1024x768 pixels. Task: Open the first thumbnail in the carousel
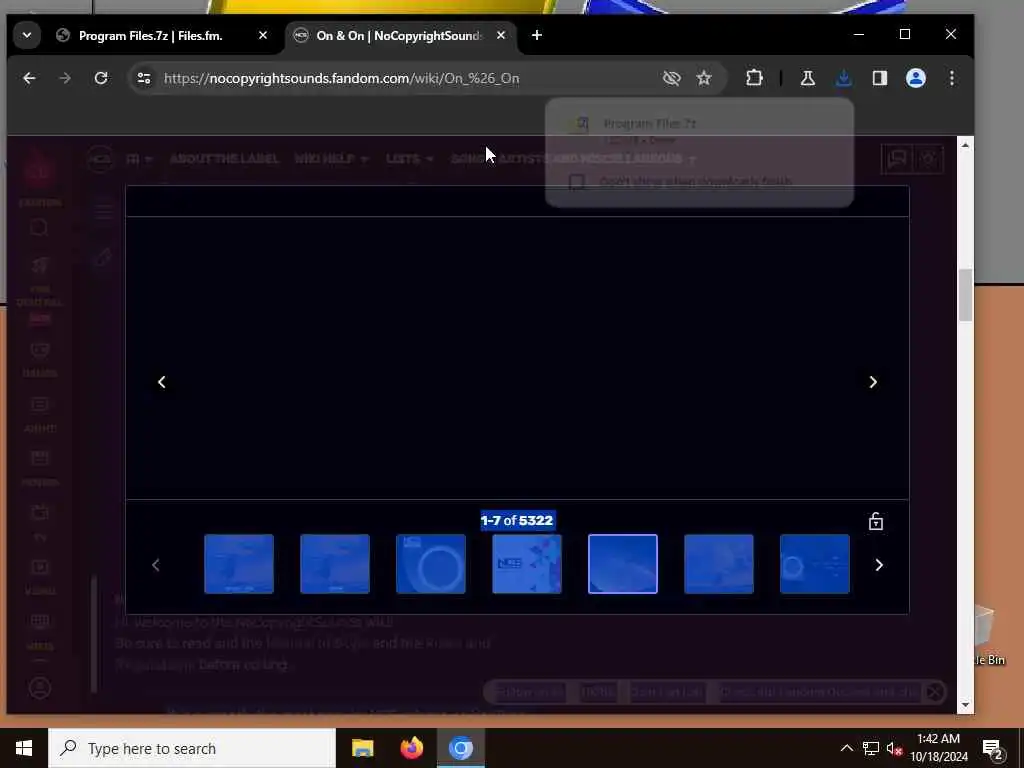click(239, 564)
